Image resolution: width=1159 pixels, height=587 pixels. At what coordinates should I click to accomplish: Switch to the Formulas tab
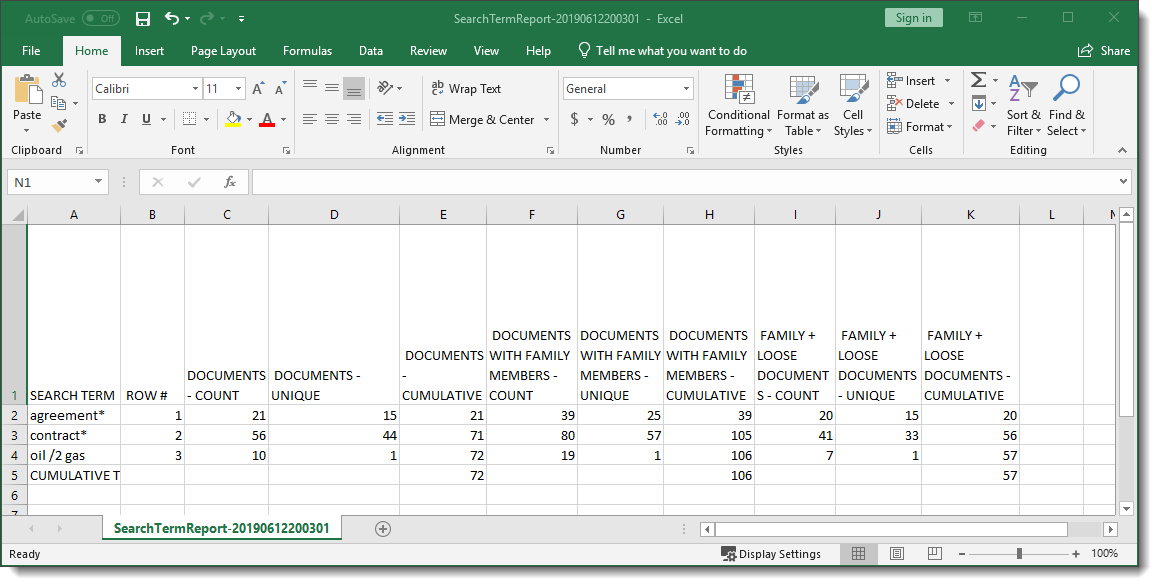(x=307, y=51)
